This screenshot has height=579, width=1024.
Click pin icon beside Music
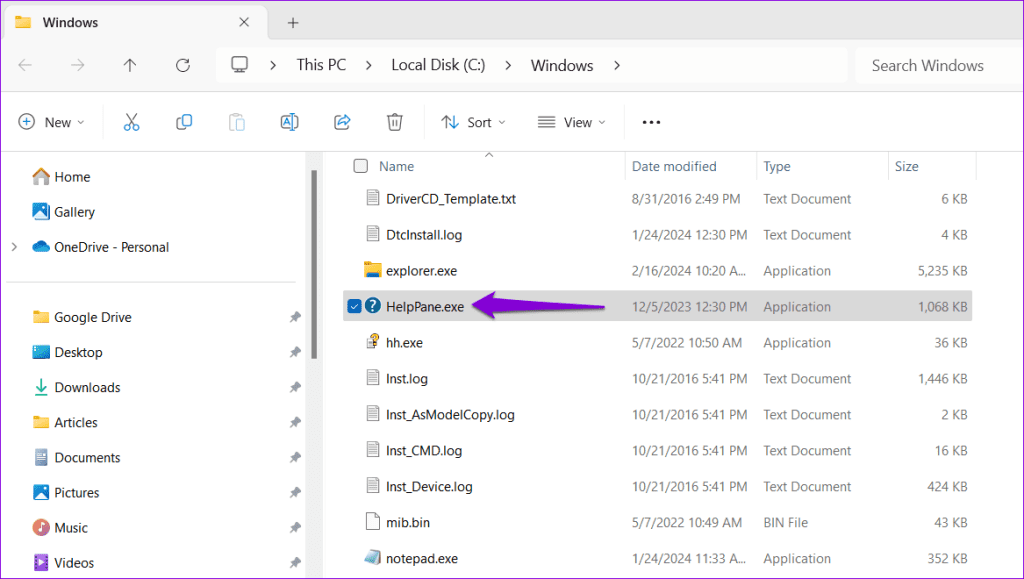pyautogui.click(x=295, y=528)
